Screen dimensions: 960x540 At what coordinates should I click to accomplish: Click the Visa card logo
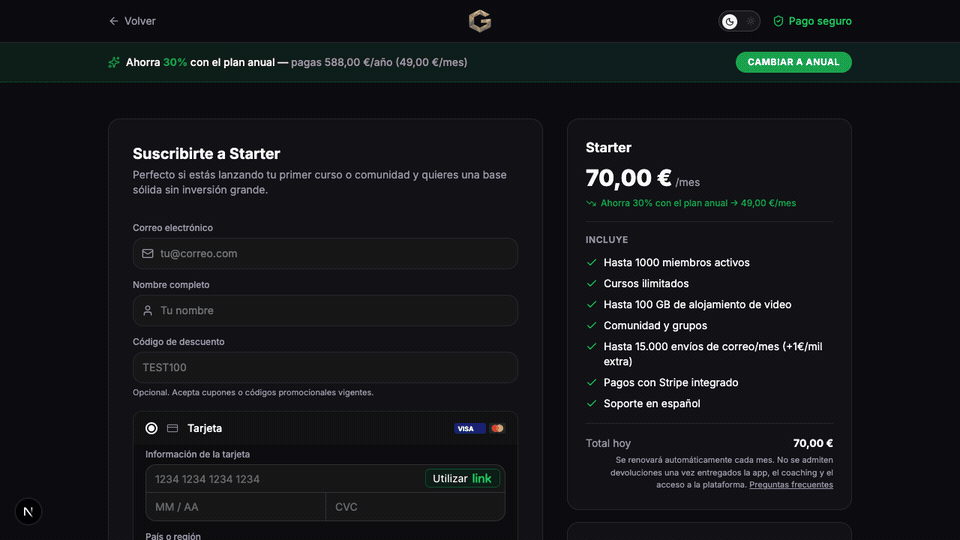(x=465, y=428)
